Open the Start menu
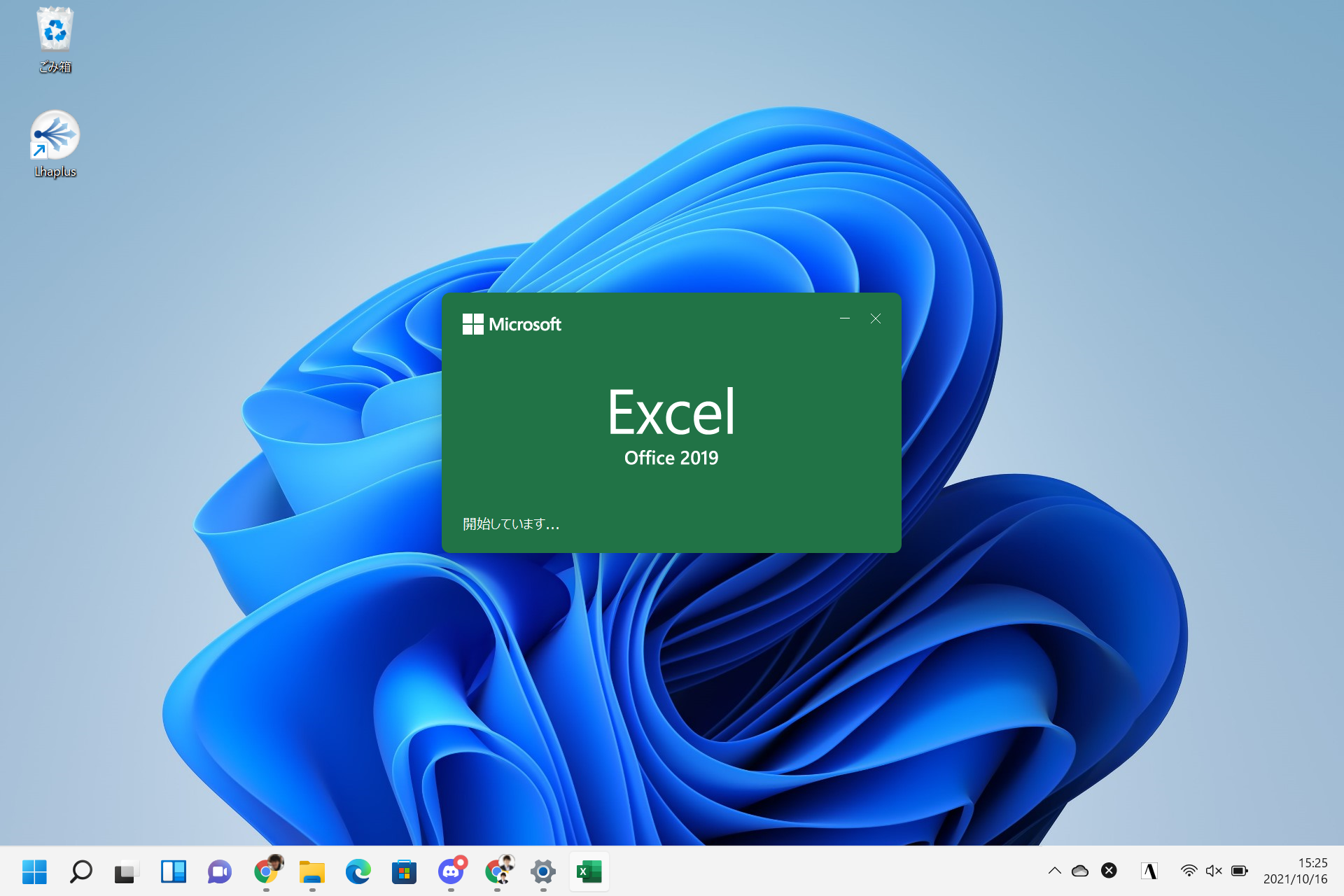This screenshot has height=896, width=1344. point(35,871)
